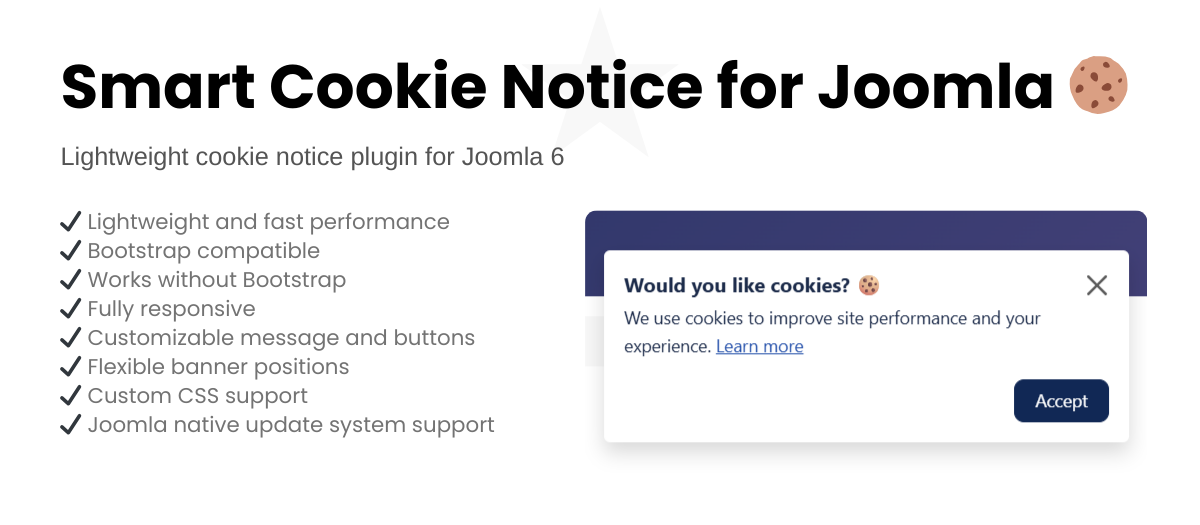This screenshot has width=1200, height=525.
Task: Click the checkmark beside Flexible banner positions
Action: pos(71,366)
